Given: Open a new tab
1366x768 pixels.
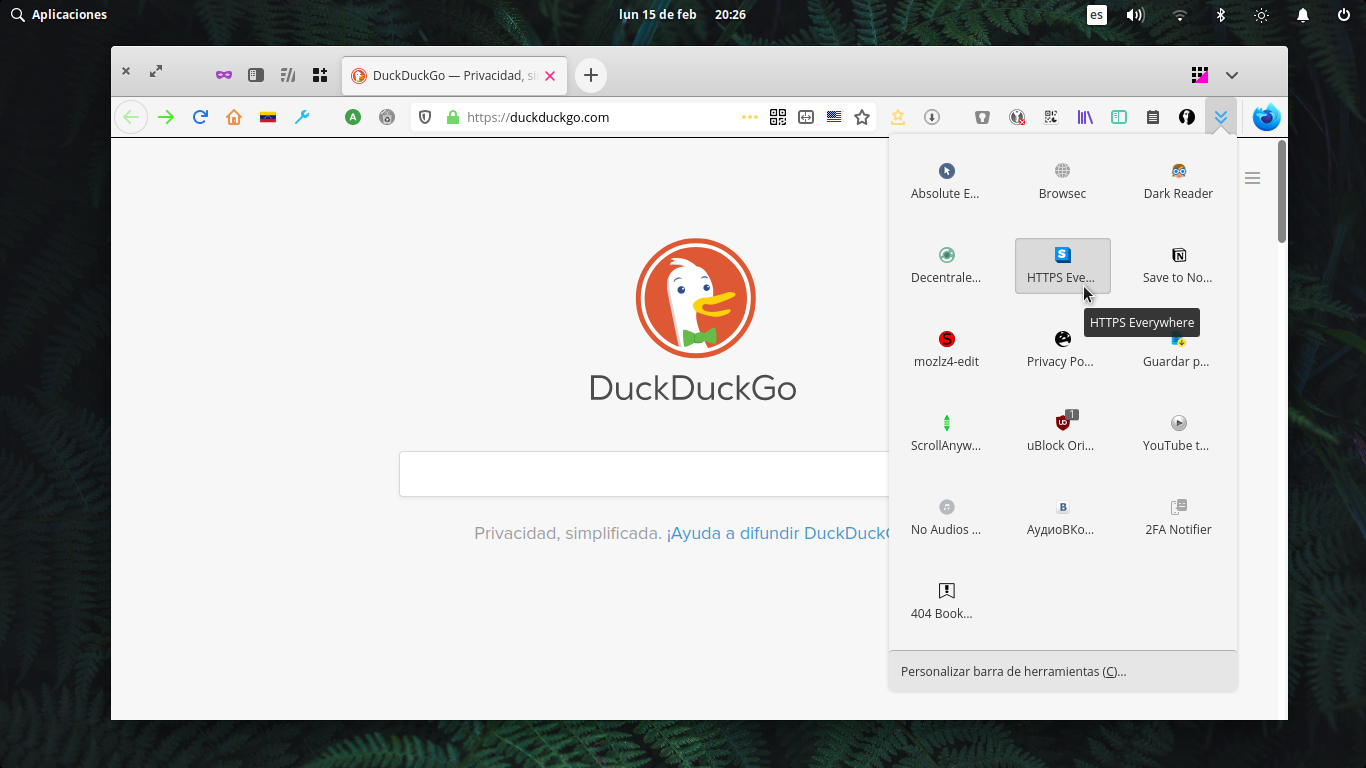Looking at the screenshot, I should [x=591, y=75].
